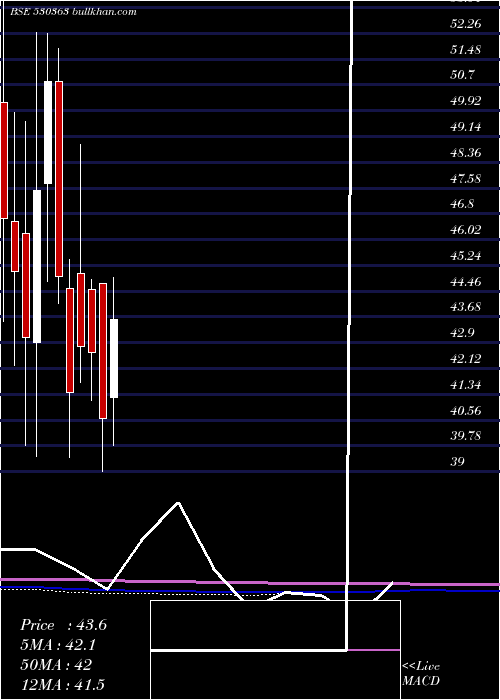Click the 12MA : 41.5 readout
Image resolution: width=500 pixels, height=700 pixels.
pos(62,684)
